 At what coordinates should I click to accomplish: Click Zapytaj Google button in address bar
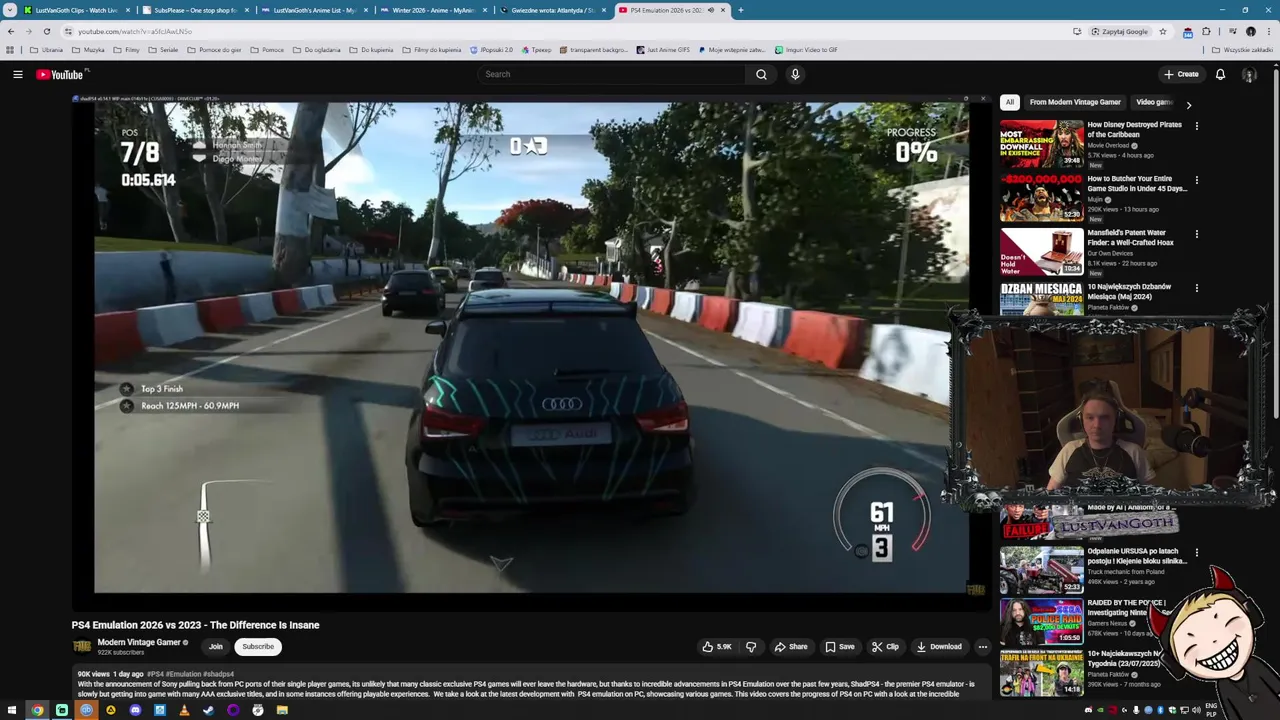pos(1120,31)
